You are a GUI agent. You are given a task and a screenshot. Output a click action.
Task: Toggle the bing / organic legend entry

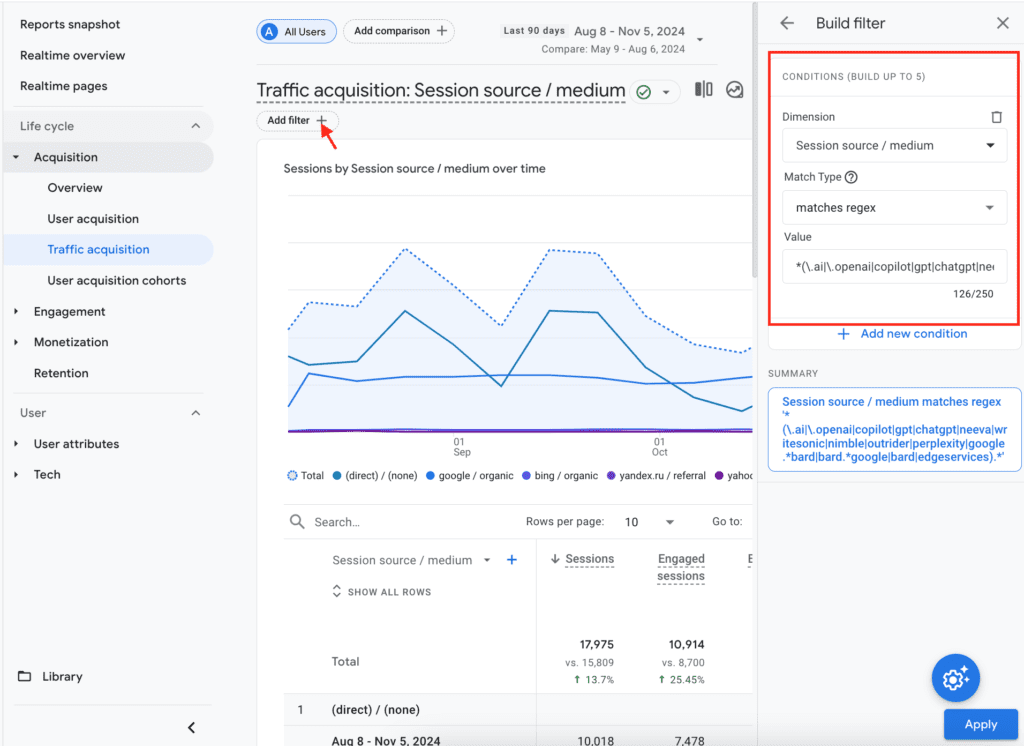[560, 476]
